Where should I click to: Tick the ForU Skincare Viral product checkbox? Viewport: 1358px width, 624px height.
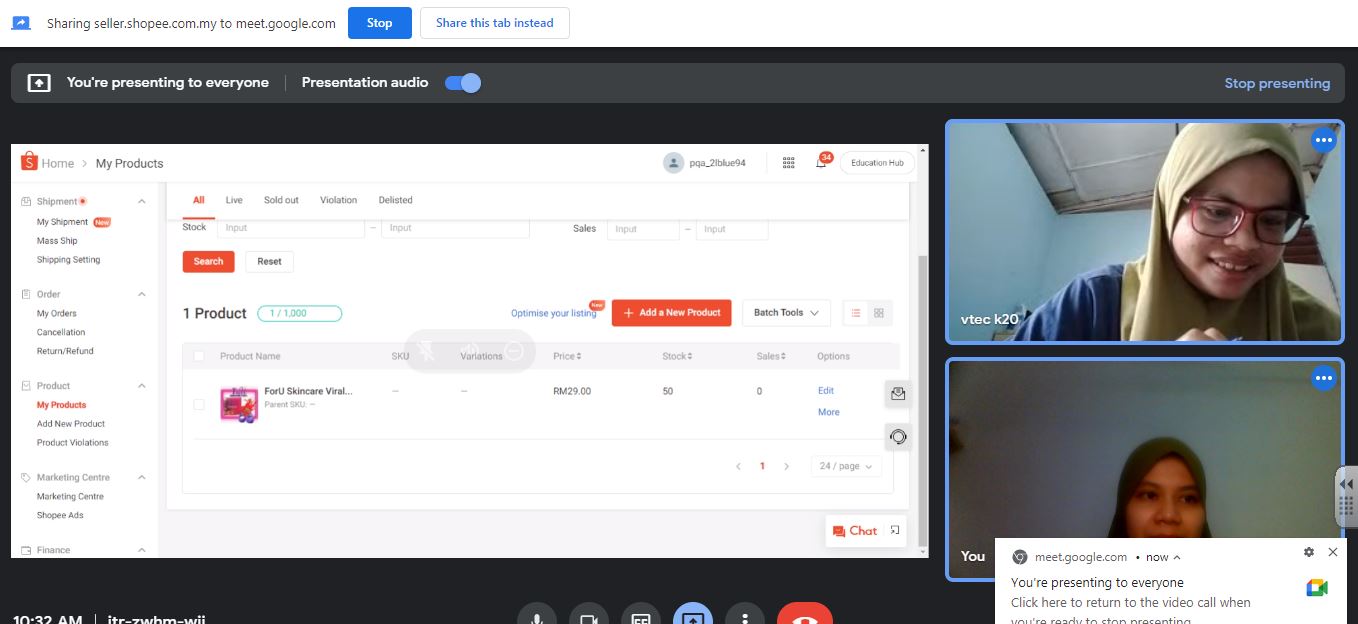(x=199, y=405)
